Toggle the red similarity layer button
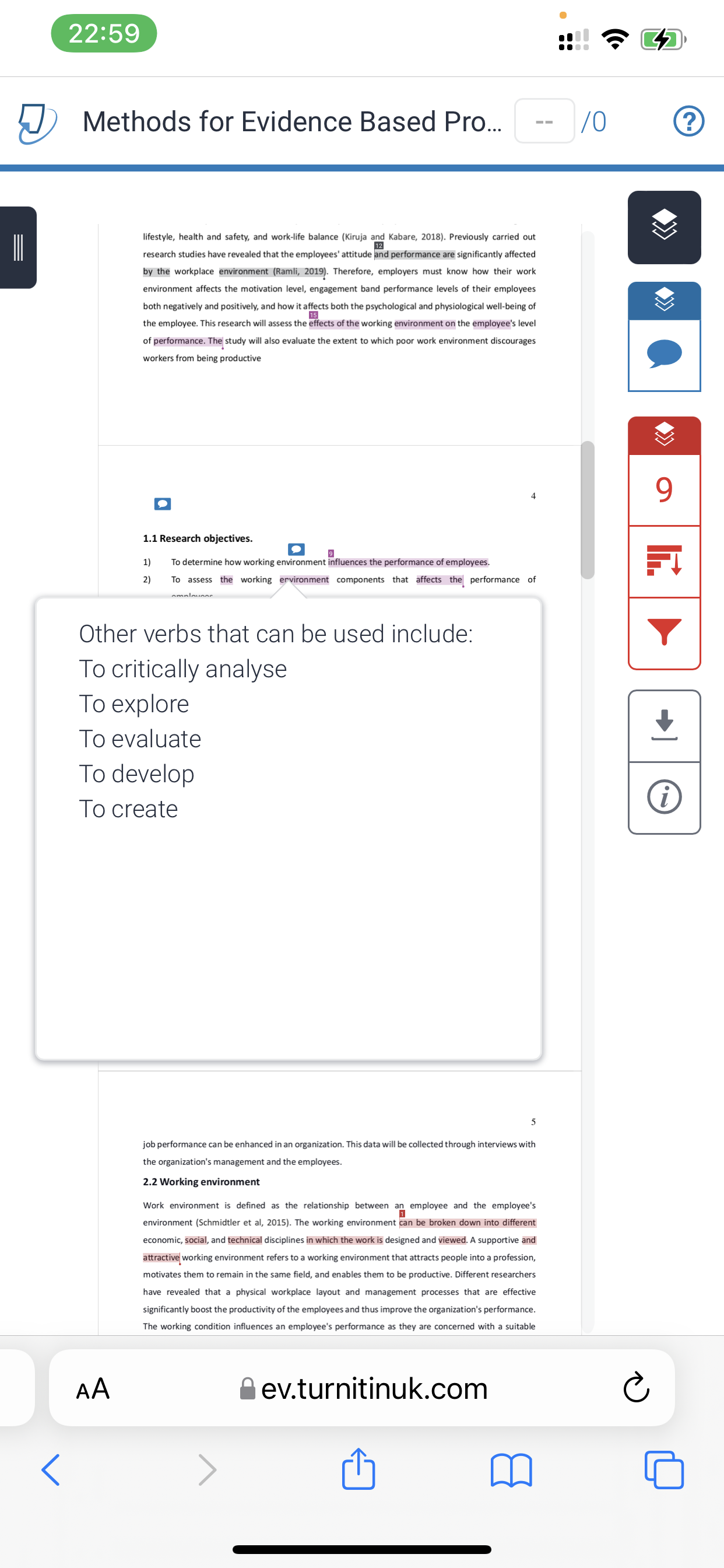724x1568 pixels. (664, 435)
